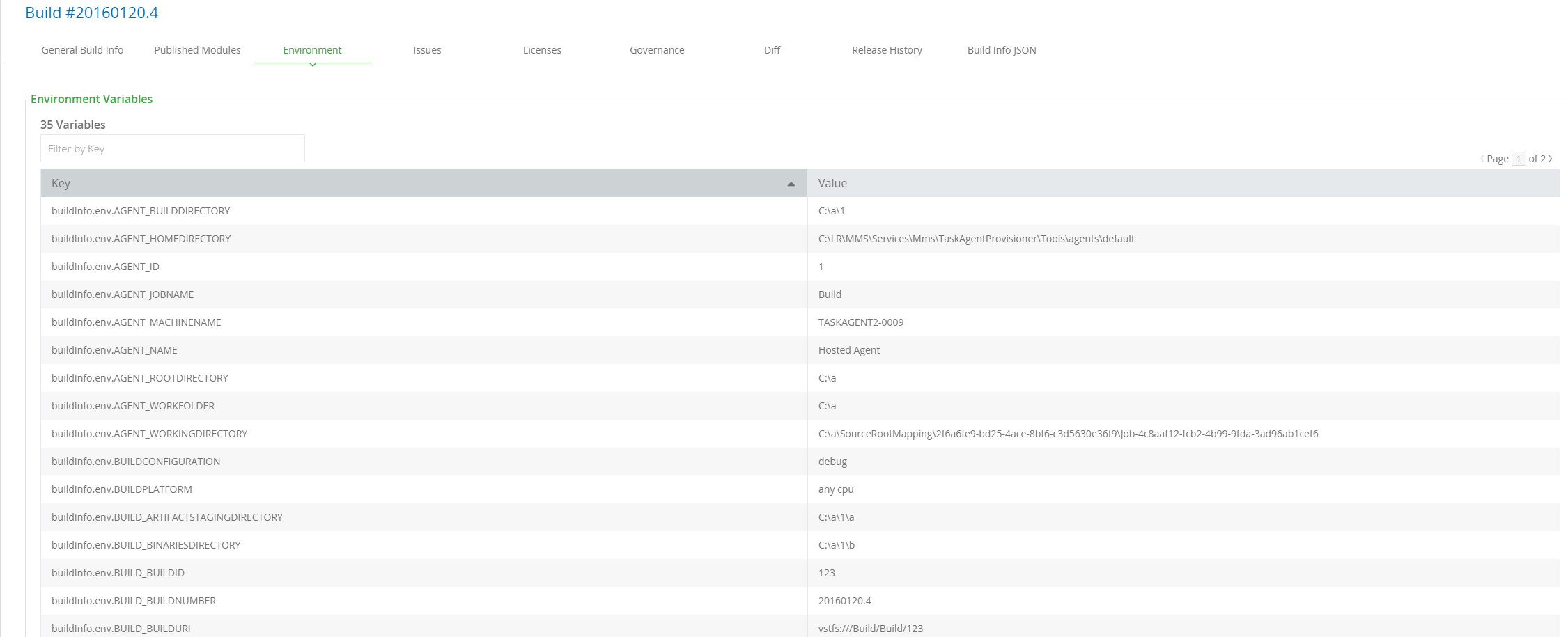Image resolution: width=1568 pixels, height=637 pixels.
Task: Select the buildInfo.env.AGENT_JOBNAME key
Action: click(x=123, y=294)
